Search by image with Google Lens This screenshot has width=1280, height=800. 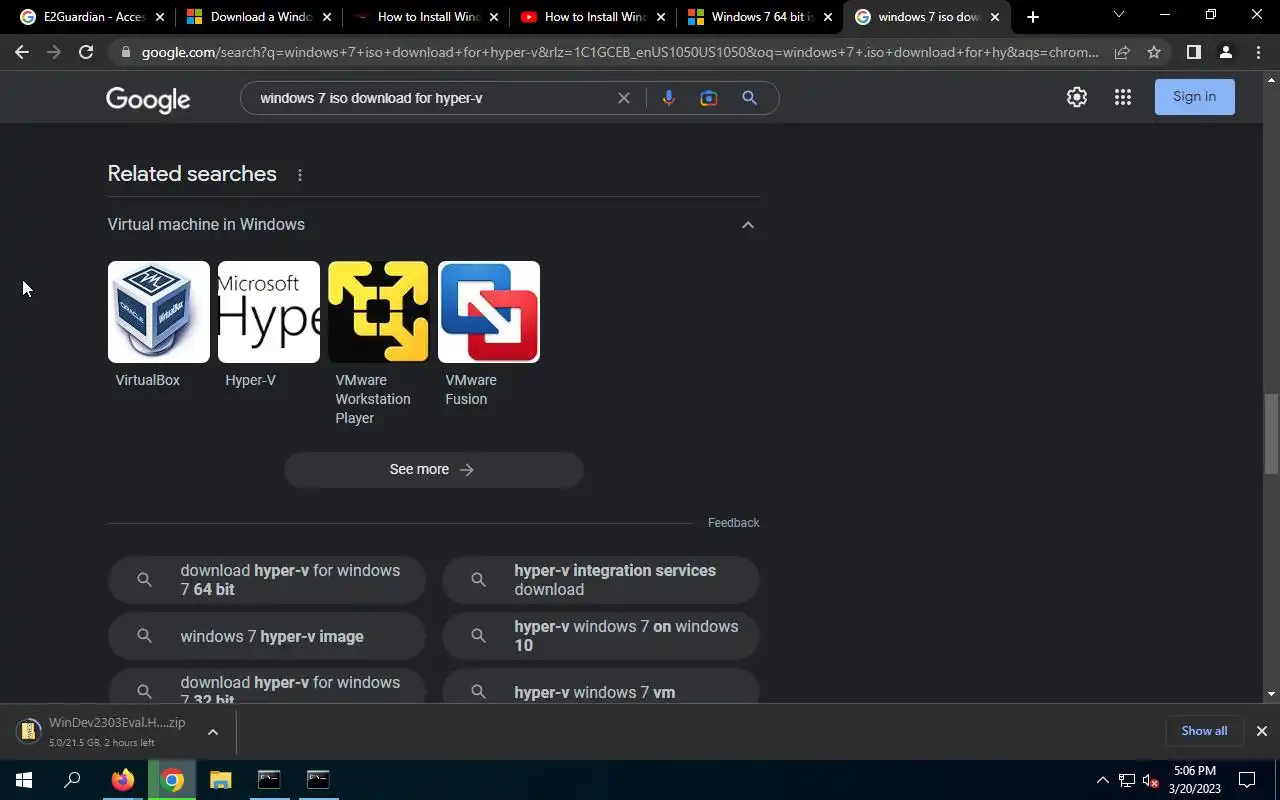click(709, 98)
